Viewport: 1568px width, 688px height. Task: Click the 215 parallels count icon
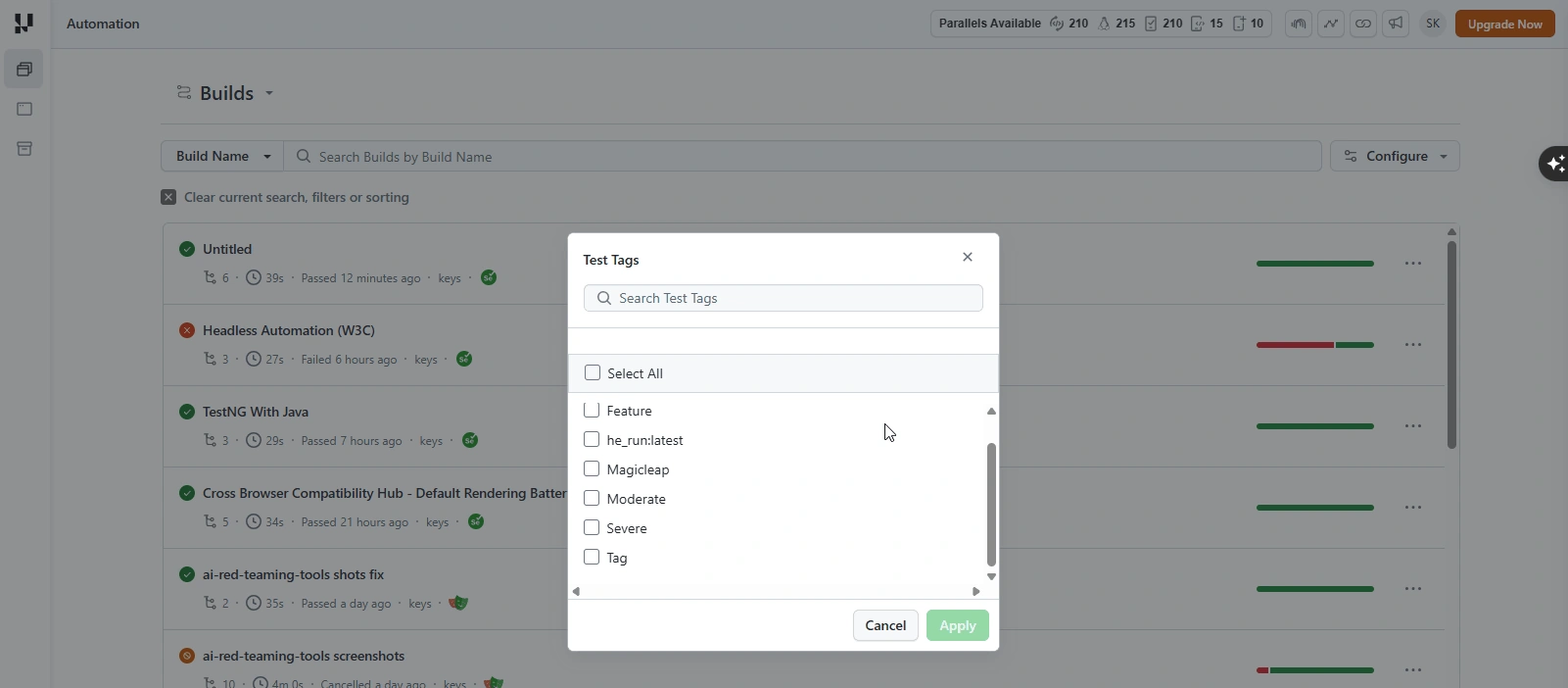tap(1104, 24)
